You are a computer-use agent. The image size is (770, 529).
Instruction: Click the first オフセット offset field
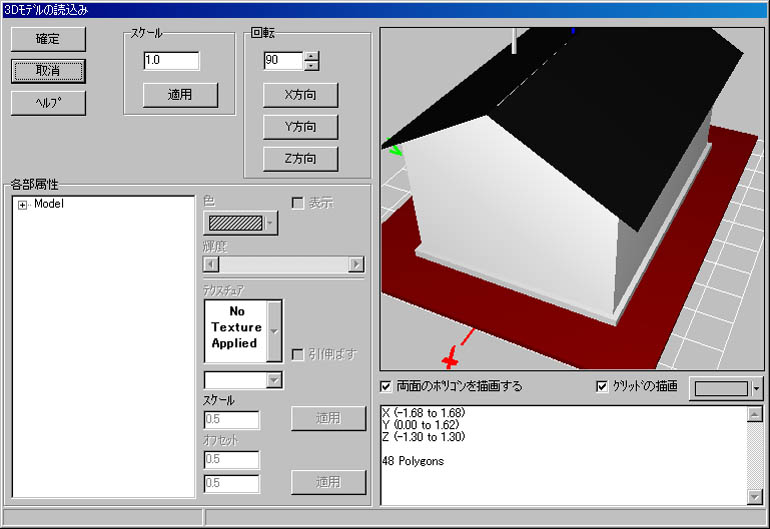click(231, 459)
